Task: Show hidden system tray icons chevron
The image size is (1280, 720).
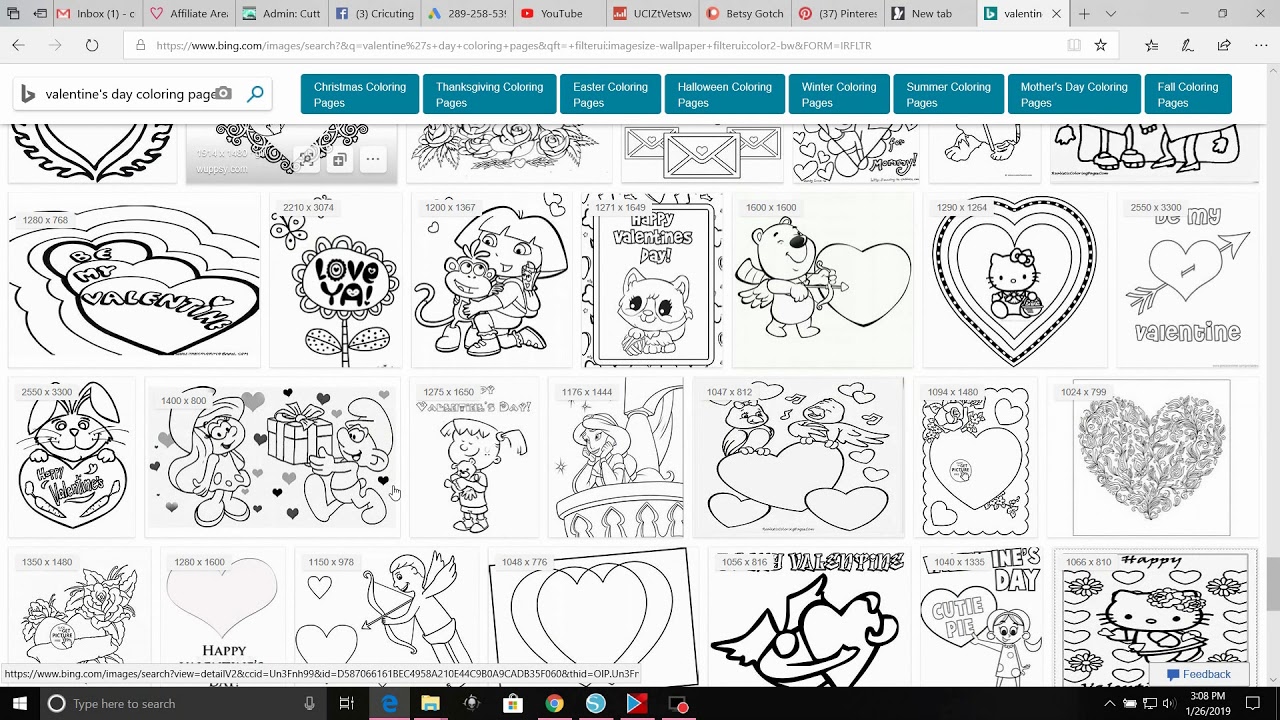Action: click(x=1109, y=704)
